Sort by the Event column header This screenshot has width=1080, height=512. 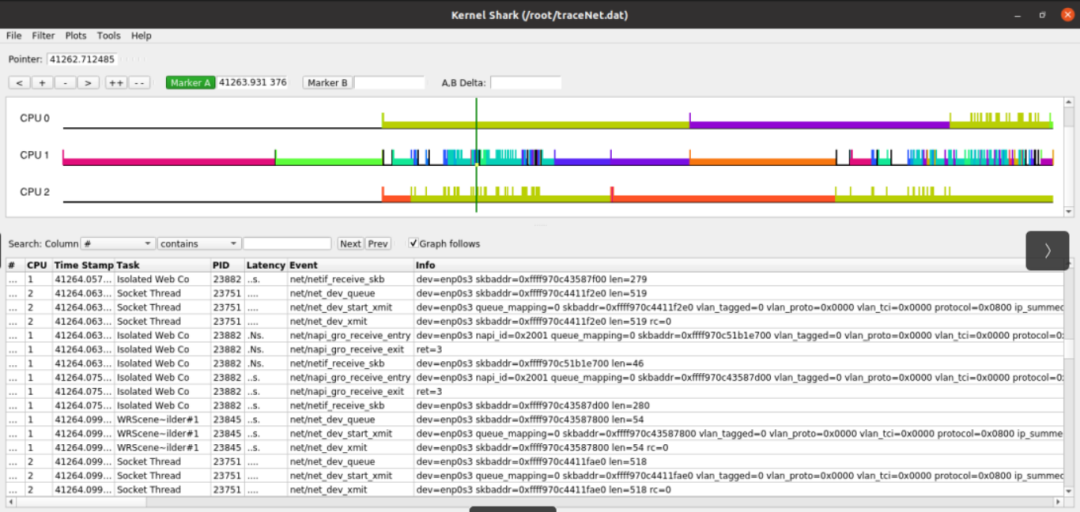click(351, 265)
